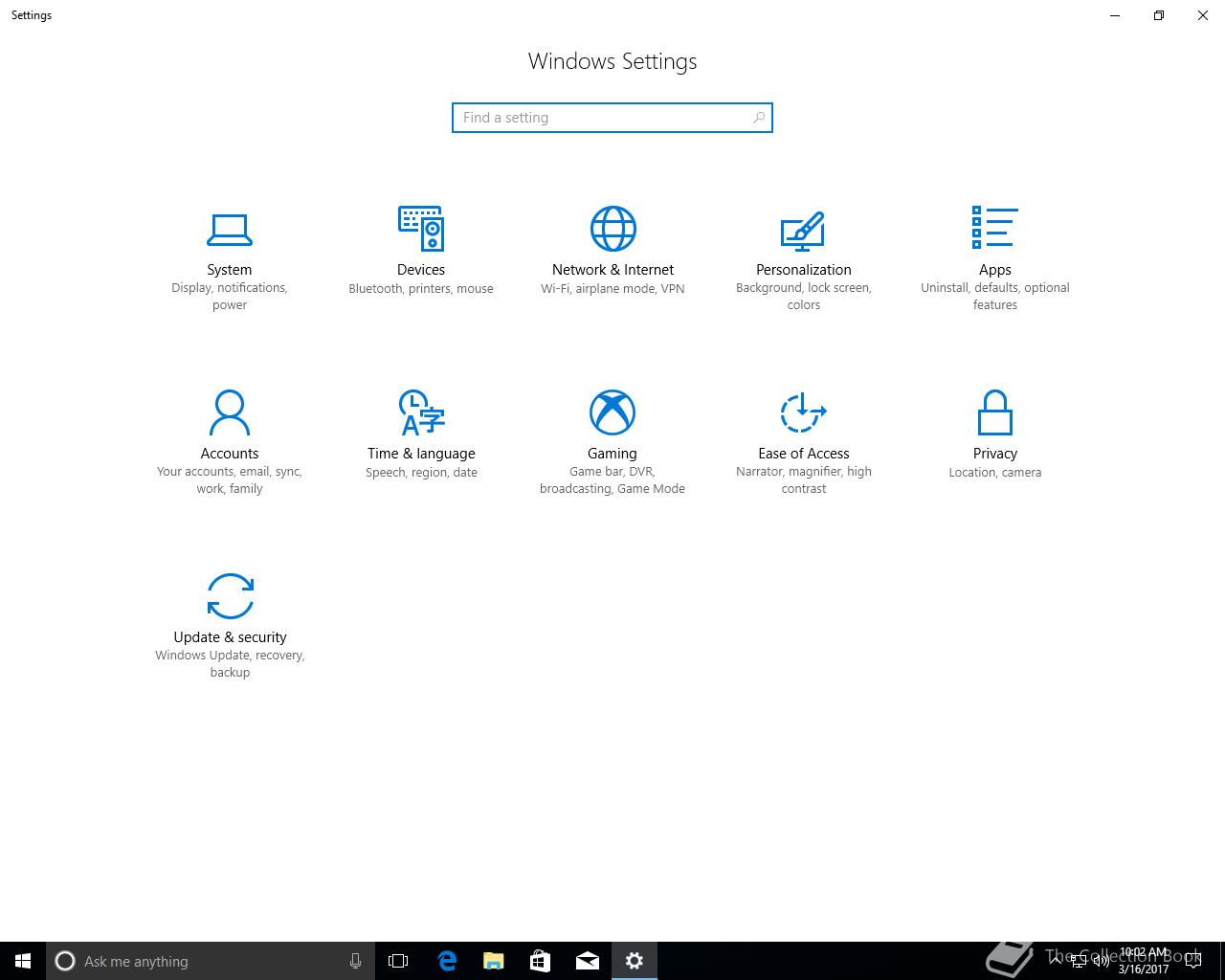Open the clock showing 10:02 AM
1225x980 pixels.
[1144, 961]
